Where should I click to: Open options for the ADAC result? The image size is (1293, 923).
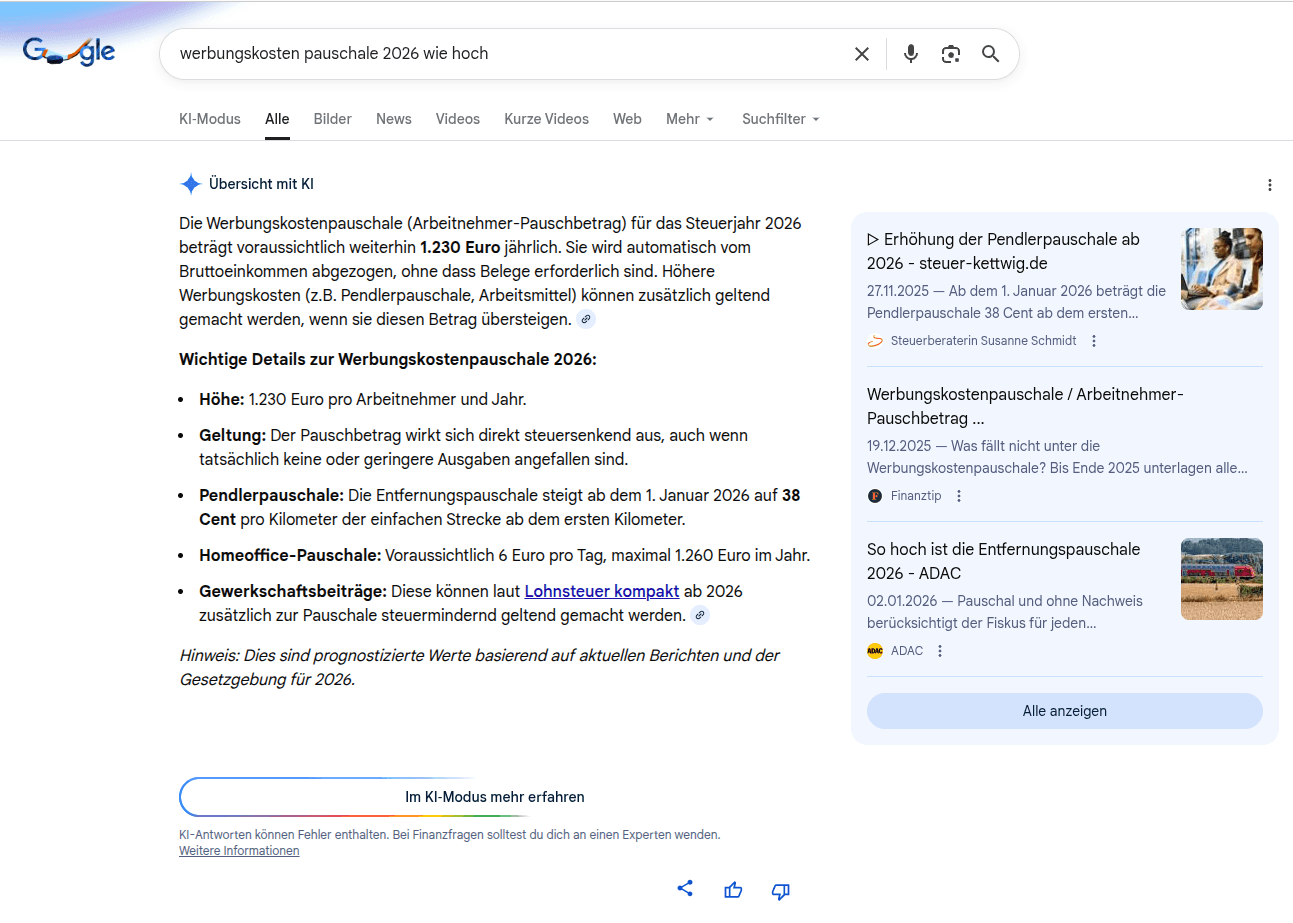pyautogui.click(x=939, y=650)
